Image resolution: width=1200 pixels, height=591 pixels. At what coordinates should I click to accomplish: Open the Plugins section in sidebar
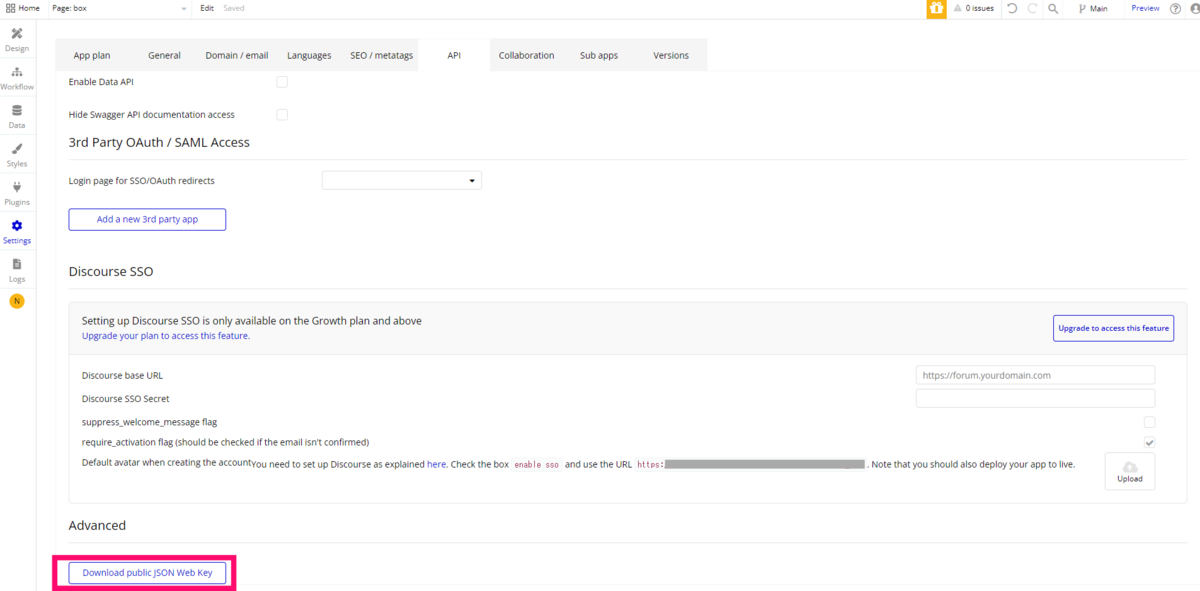17,194
